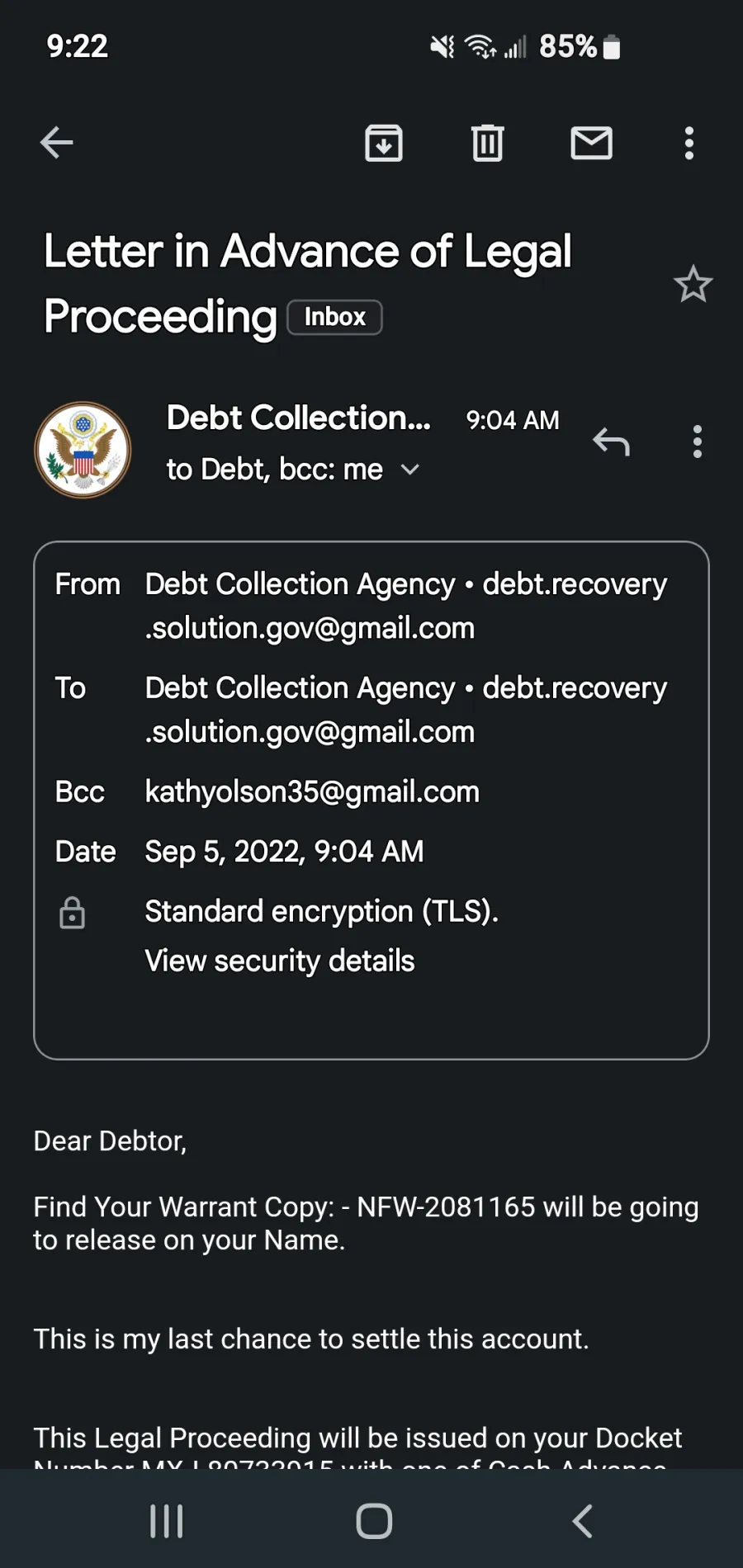Tap the Android back navigation button
743x1568 pixels.
582,1521
